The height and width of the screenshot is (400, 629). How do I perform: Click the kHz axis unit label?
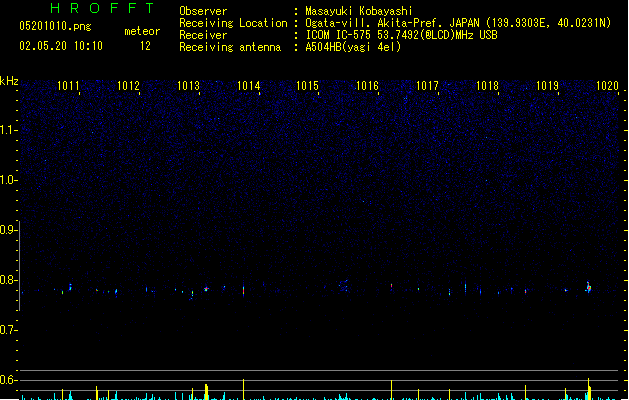[9, 81]
